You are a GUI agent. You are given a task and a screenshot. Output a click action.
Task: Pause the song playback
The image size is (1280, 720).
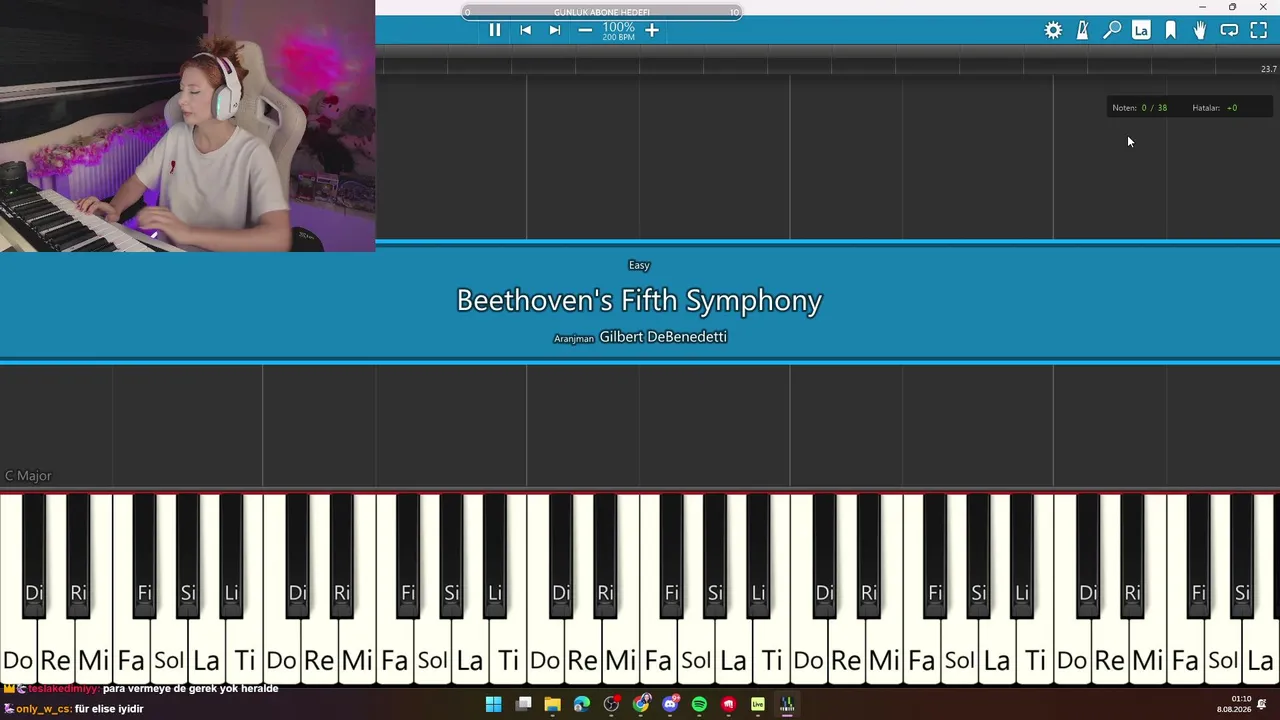point(495,30)
